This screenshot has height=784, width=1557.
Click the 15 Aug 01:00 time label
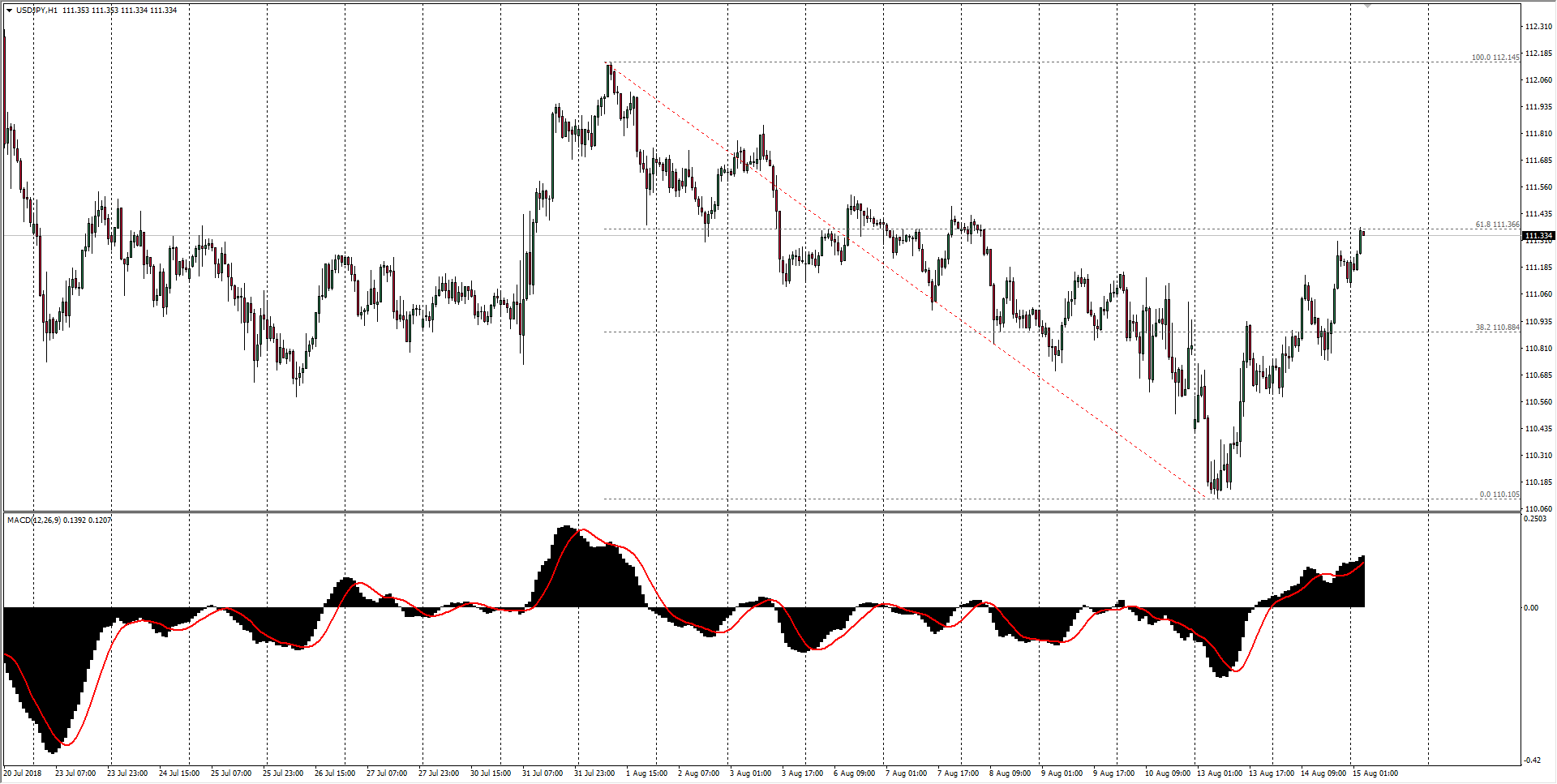click(1375, 773)
